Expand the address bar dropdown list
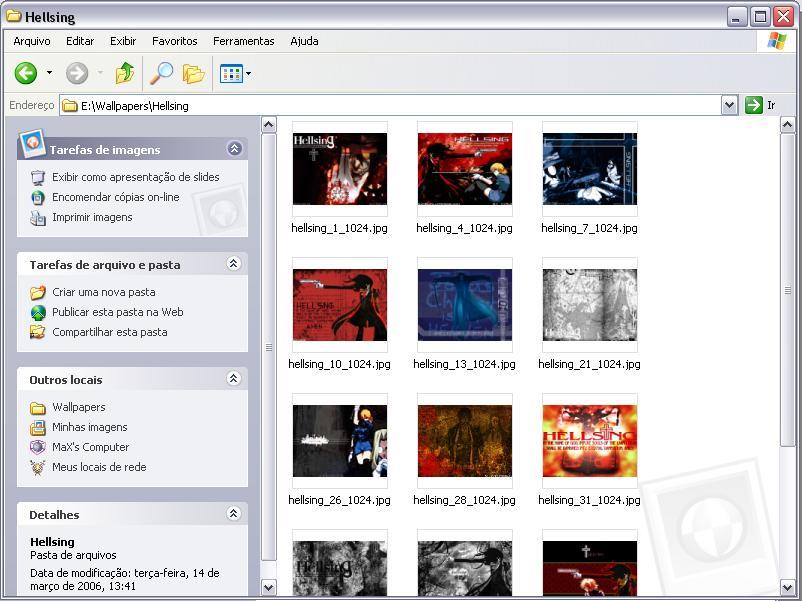802x601 pixels. coord(729,105)
